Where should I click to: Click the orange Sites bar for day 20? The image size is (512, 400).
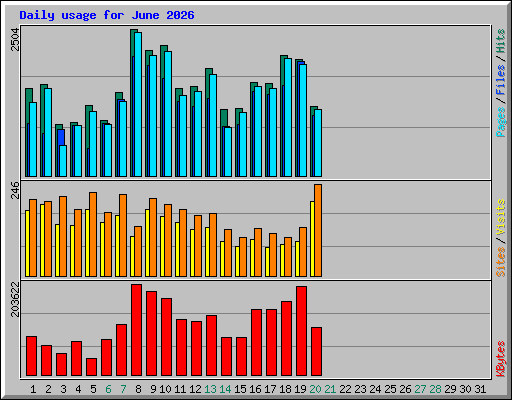(x=318, y=230)
